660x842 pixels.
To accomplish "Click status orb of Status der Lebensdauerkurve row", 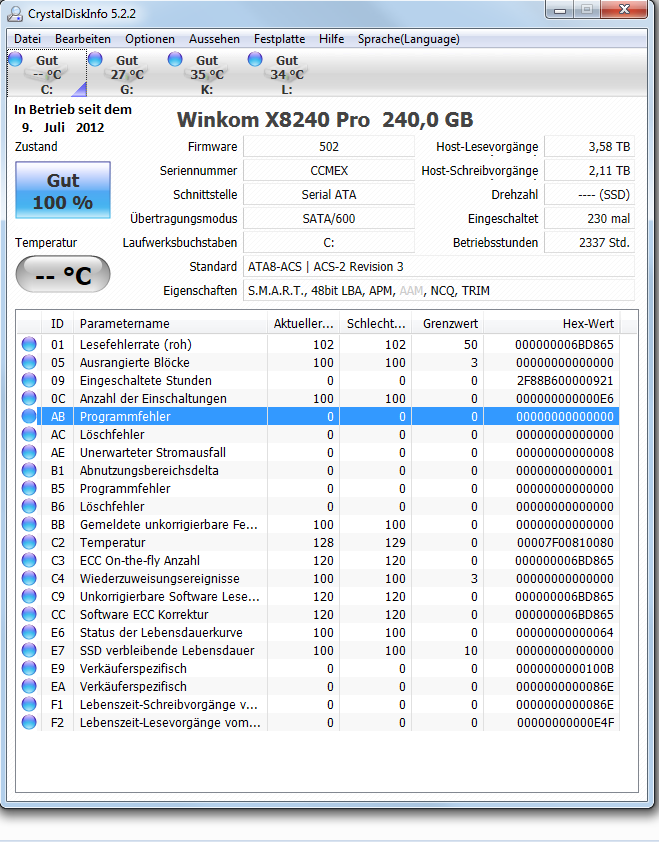I will (29, 632).
